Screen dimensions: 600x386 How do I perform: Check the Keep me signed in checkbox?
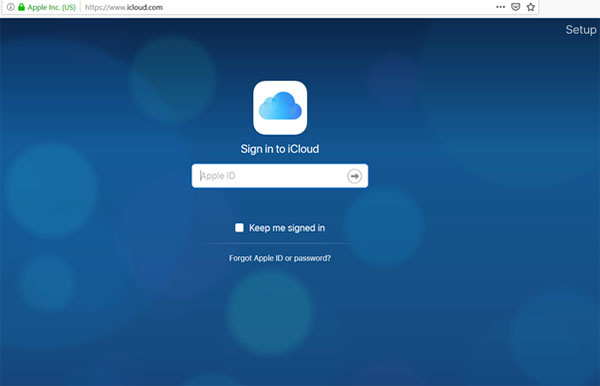pyautogui.click(x=239, y=228)
